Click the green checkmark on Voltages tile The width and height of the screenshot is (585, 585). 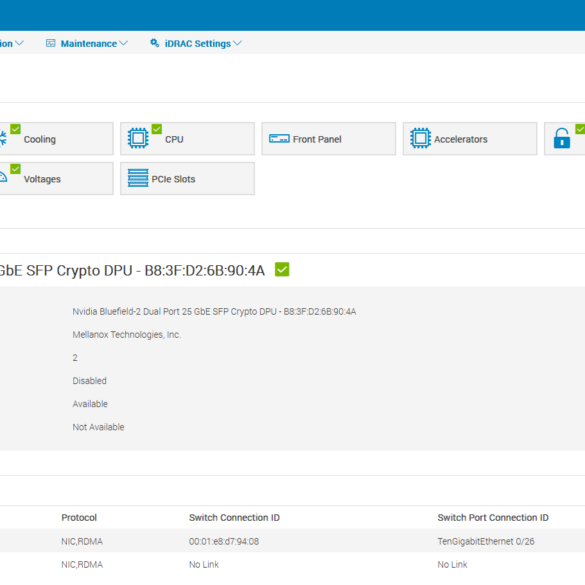point(15,169)
